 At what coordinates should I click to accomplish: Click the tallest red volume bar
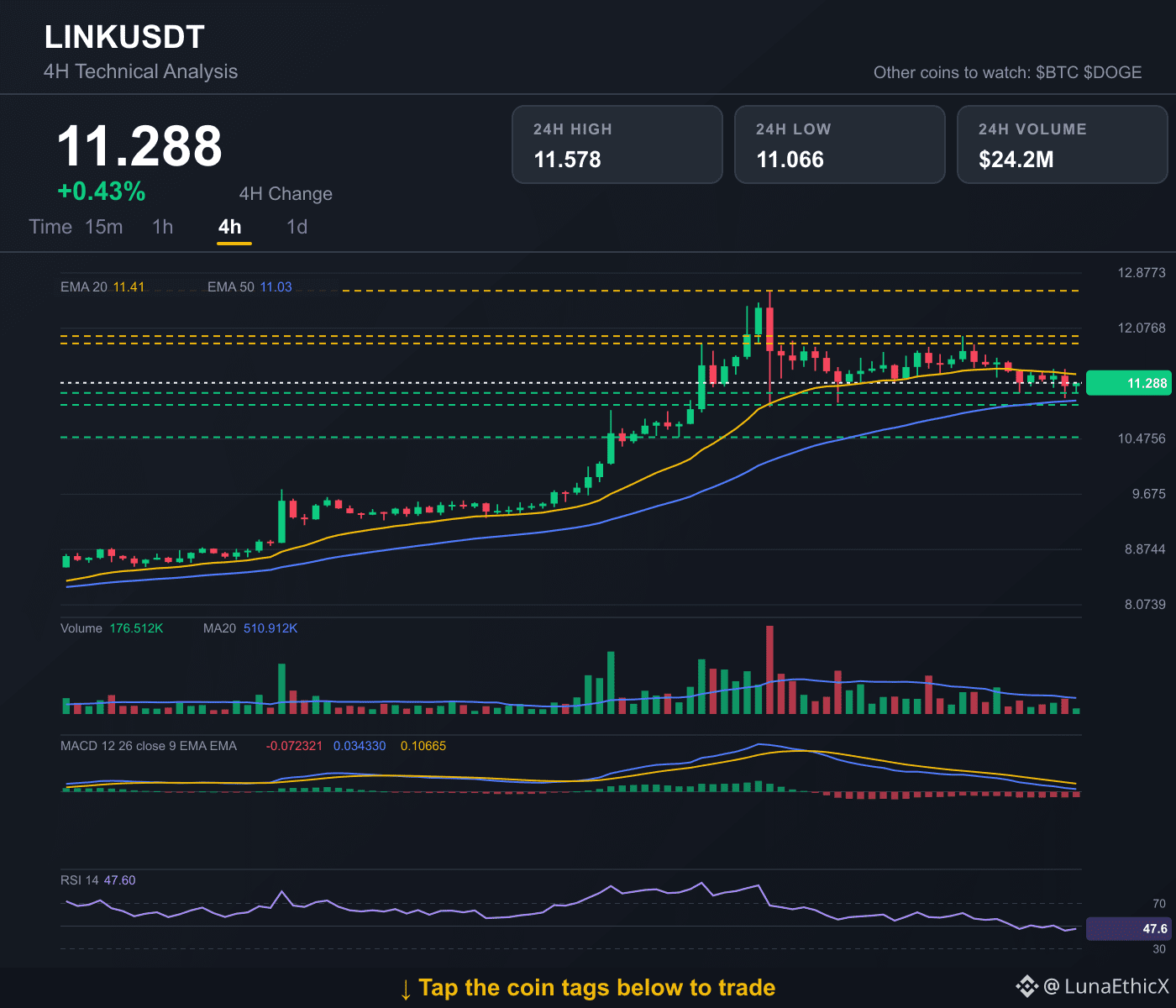click(769, 669)
